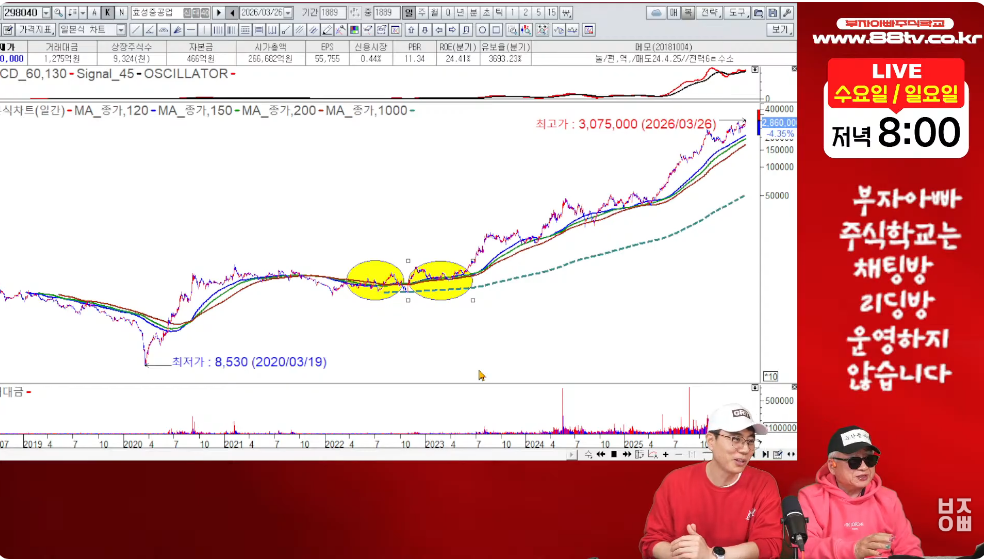Click the cloud sync icon
The width and height of the screenshot is (984, 560).
[x=656, y=13]
